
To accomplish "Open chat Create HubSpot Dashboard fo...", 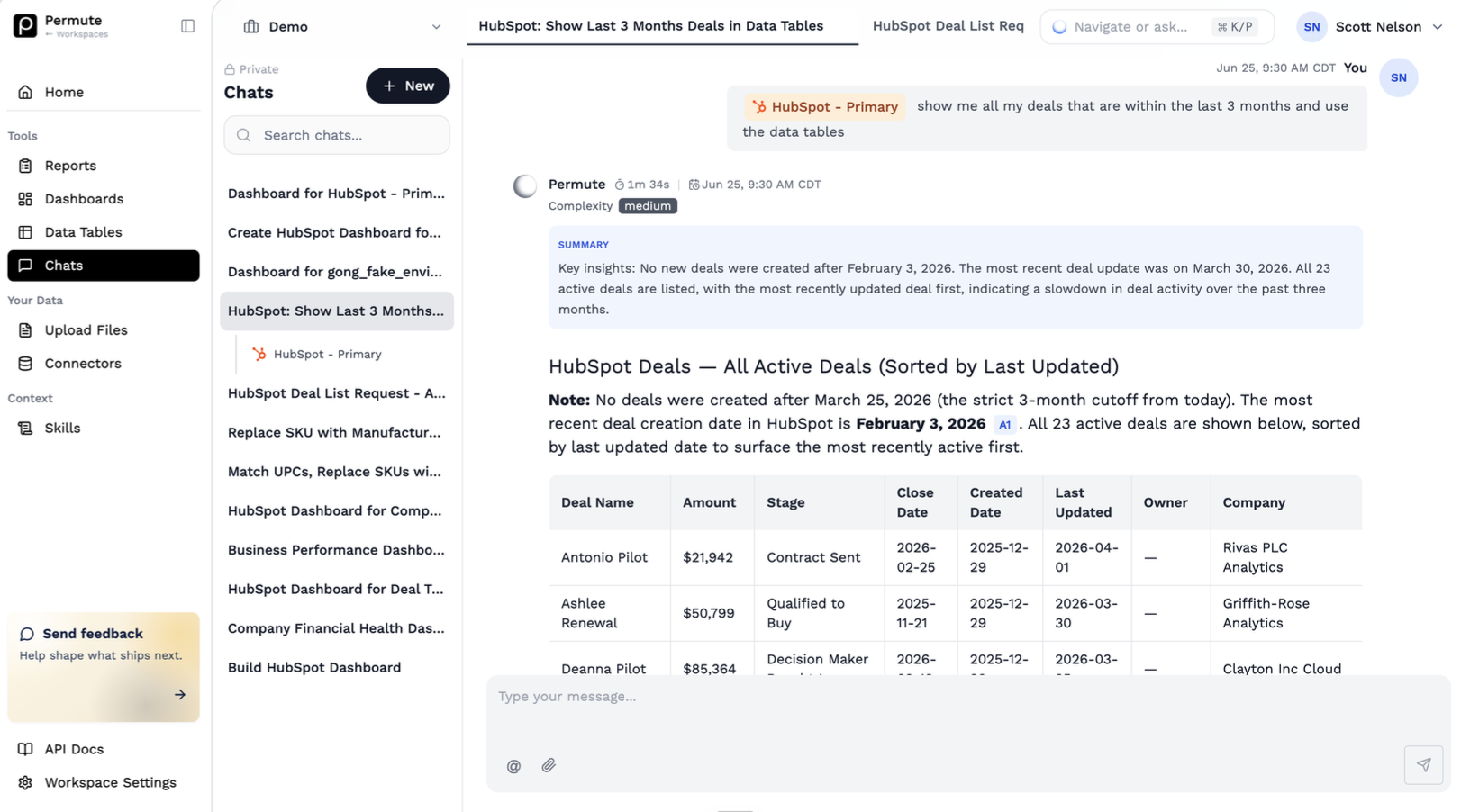I will [x=337, y=232].
